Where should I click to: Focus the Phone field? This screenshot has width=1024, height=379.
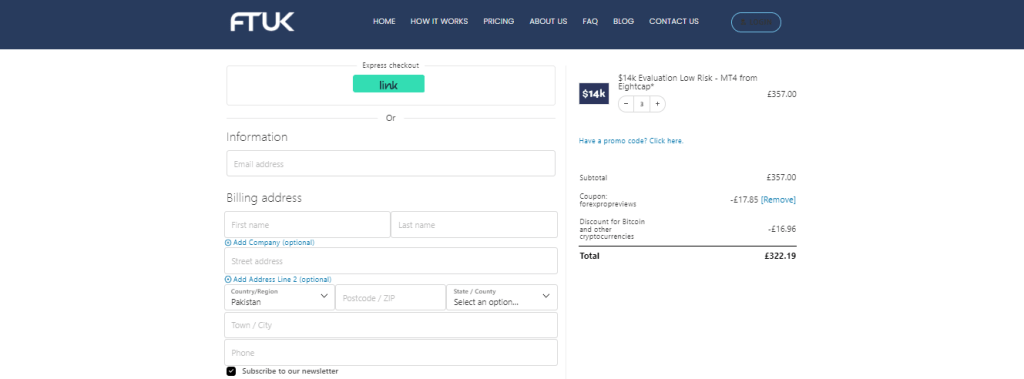[391, 352]
